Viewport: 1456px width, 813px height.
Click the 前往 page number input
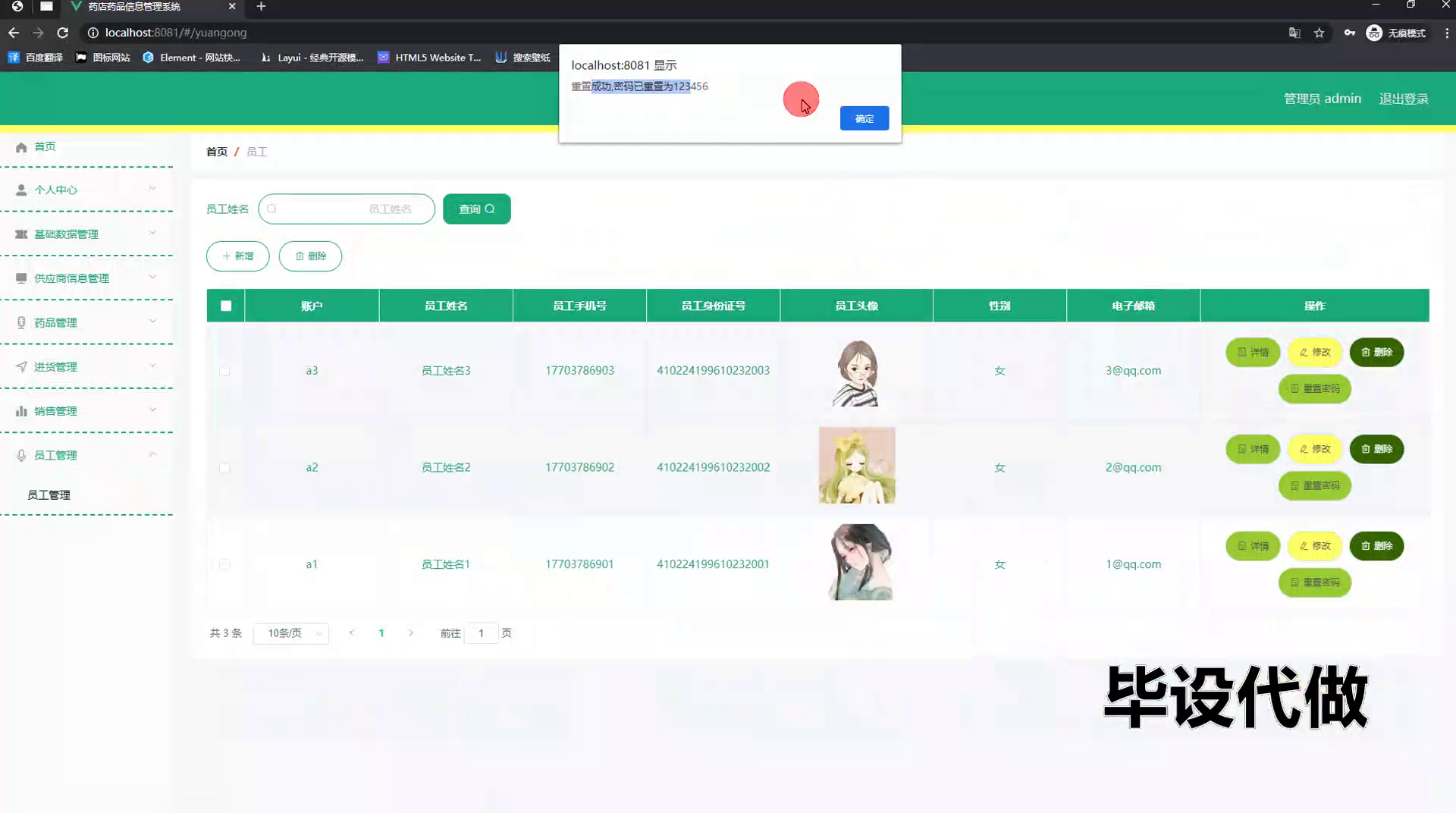(481, 633)
